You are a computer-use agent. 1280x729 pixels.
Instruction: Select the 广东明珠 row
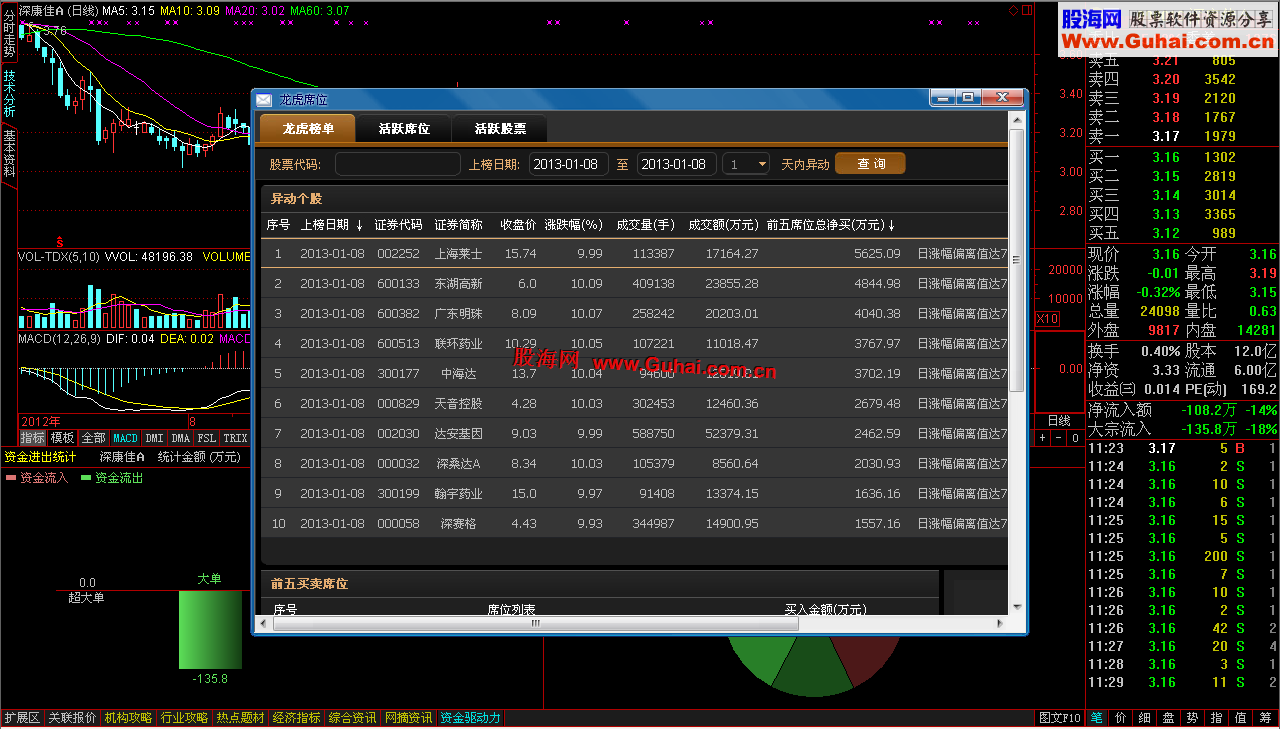[634, 314]
